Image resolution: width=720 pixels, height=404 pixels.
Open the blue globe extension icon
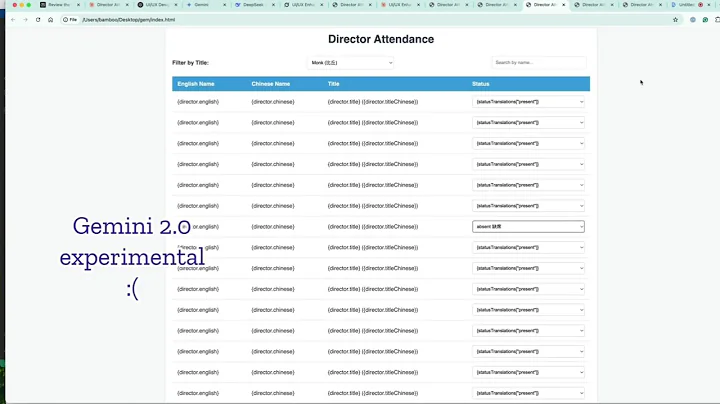[692, 20]
